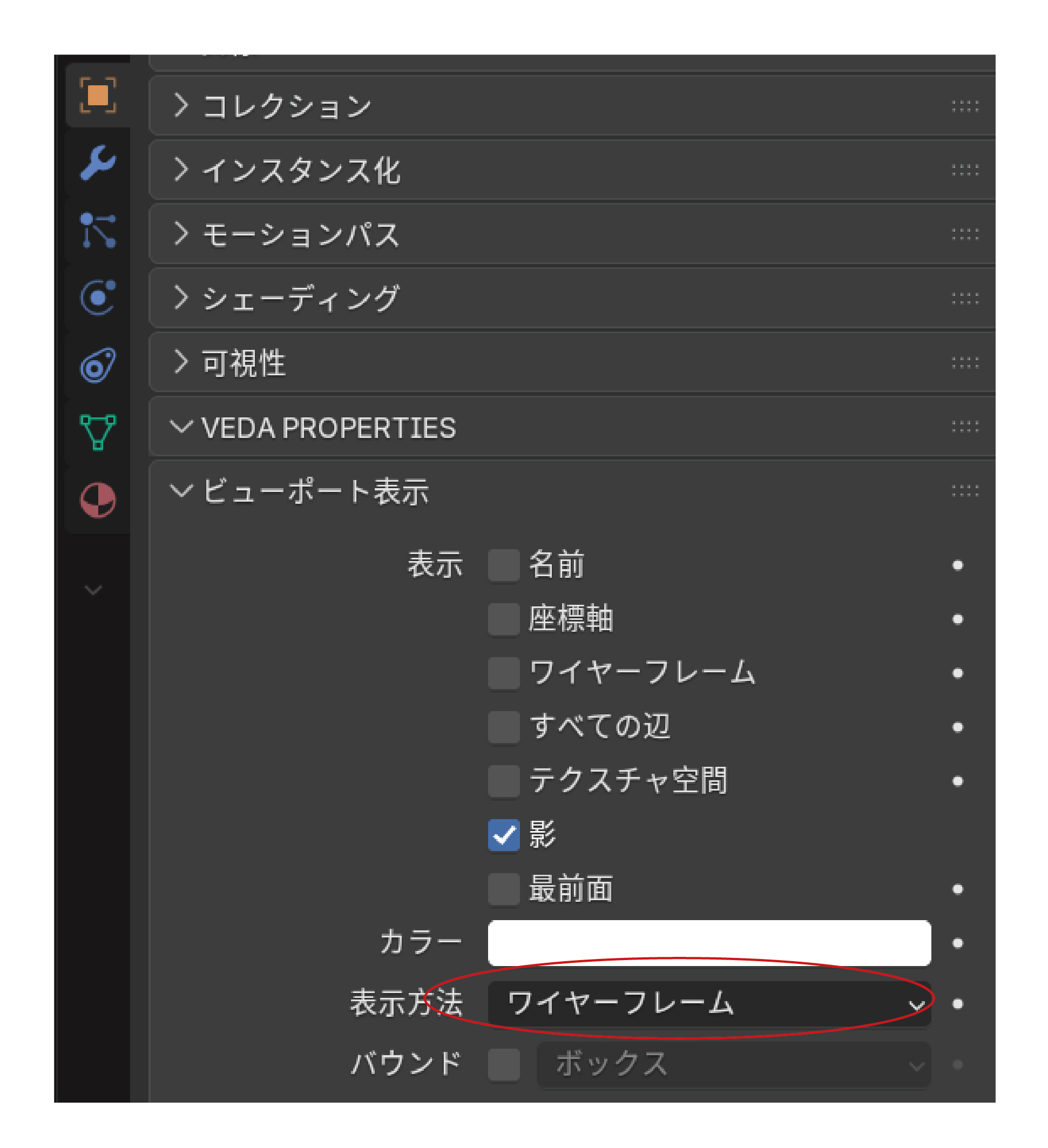Open the Physics properties tab
Screen dimensions: 1048x1148
click(x=98, y=297)
